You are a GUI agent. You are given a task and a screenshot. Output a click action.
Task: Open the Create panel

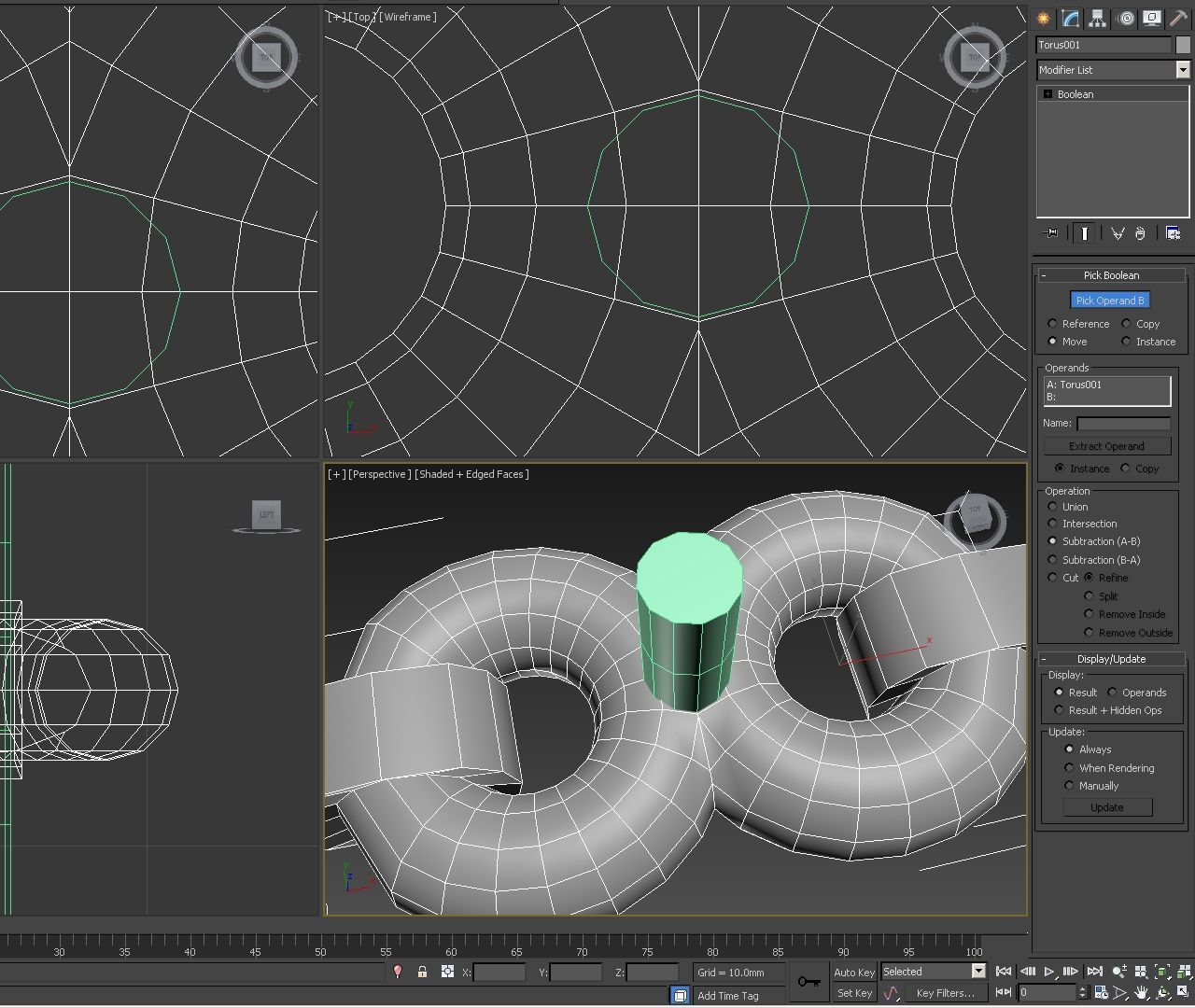1043,19
